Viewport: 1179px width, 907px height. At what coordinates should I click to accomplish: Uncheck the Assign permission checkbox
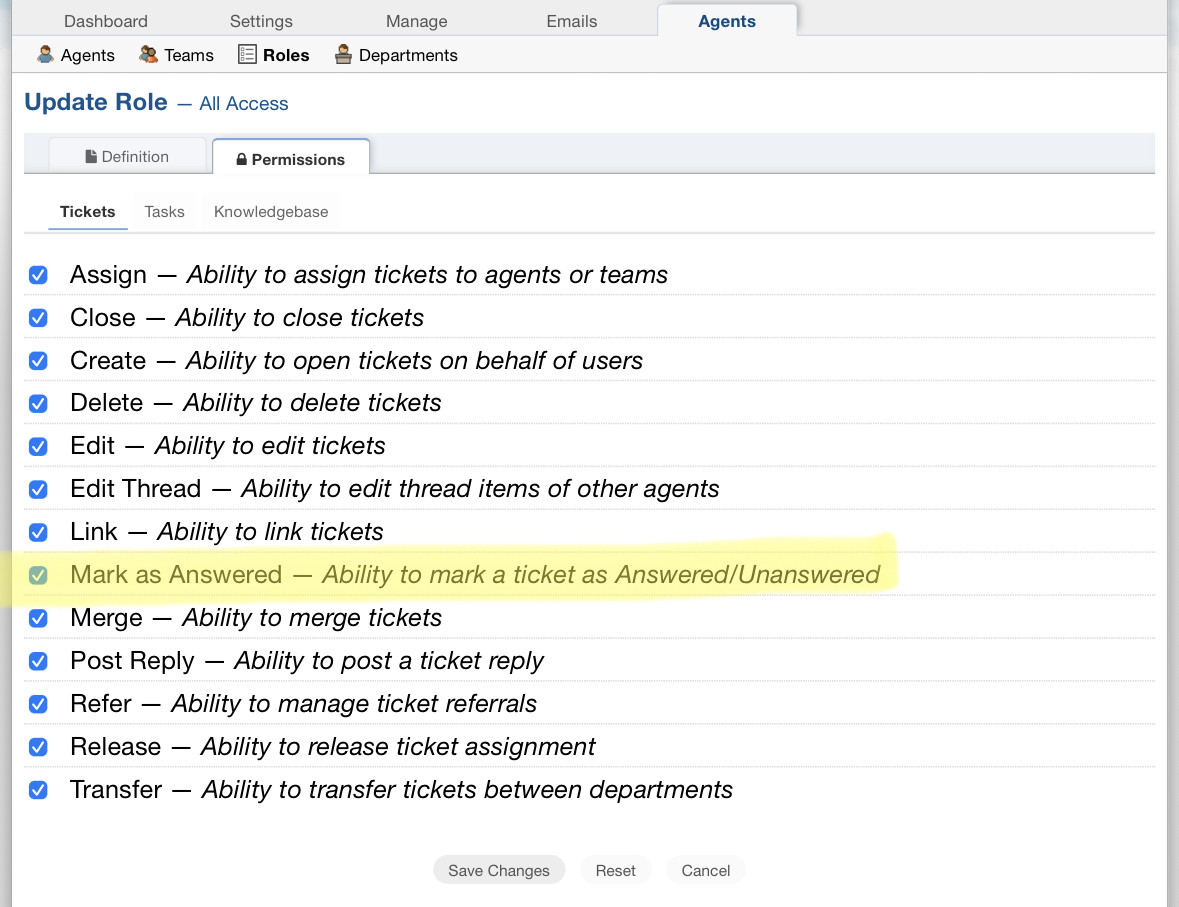pyautogui.click(x=38, y=275)
